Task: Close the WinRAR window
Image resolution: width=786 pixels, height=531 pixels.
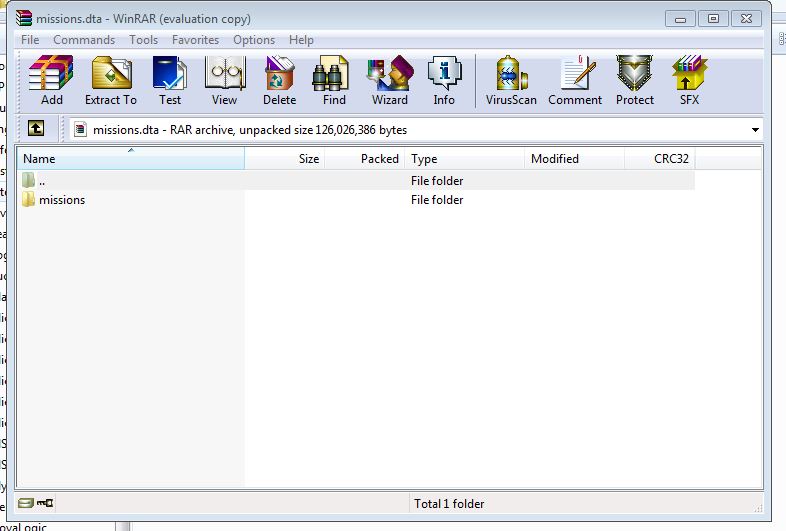Action: [746, 19]
